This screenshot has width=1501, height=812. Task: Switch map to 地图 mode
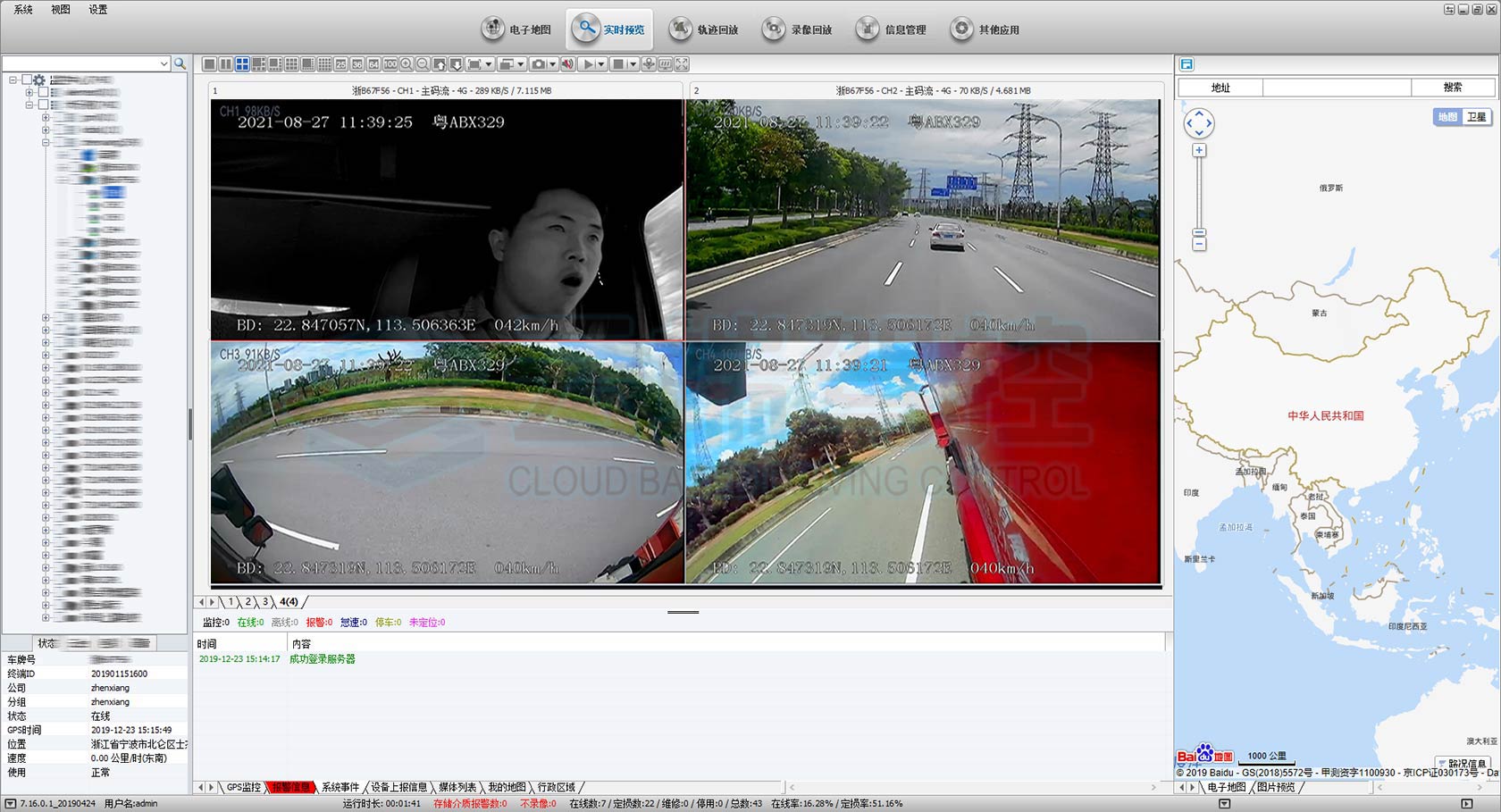[1447, 117]
